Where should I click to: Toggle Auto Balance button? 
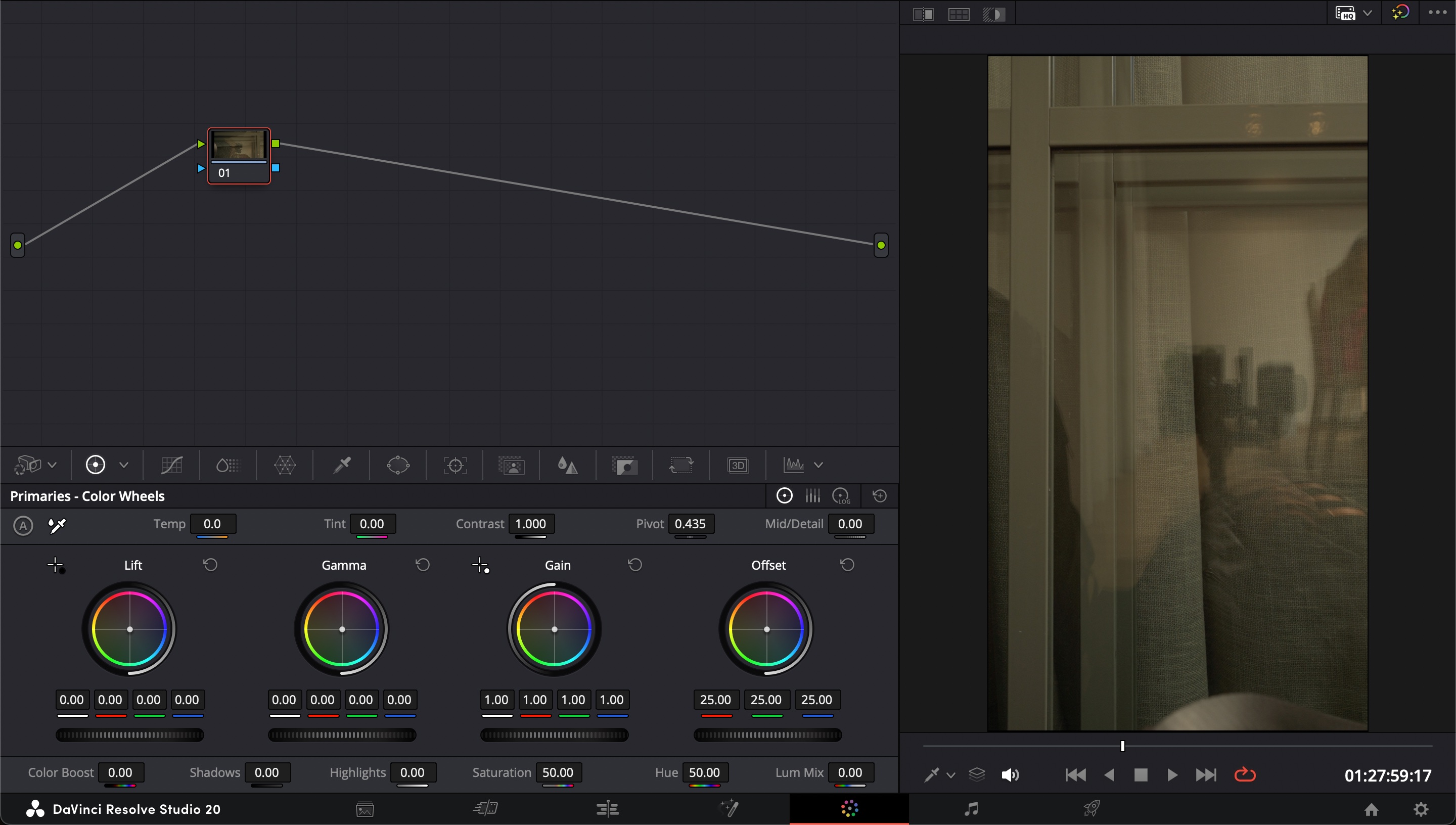pyautogui.click(x=23, y=525)
